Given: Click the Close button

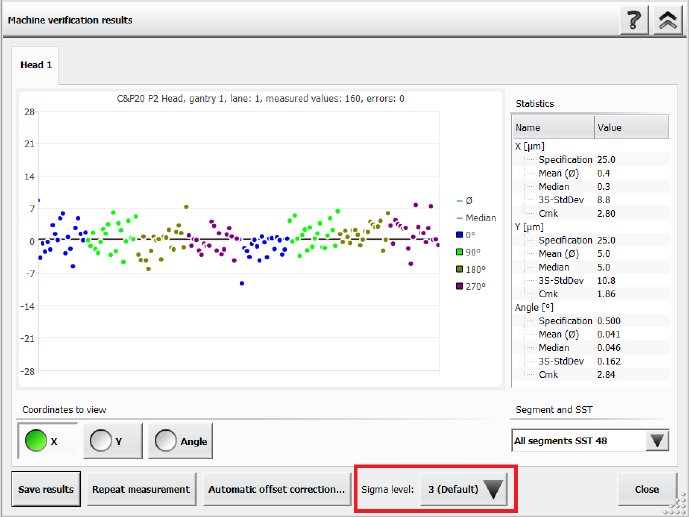Looking at the screenshot, I should click(646, 489).
